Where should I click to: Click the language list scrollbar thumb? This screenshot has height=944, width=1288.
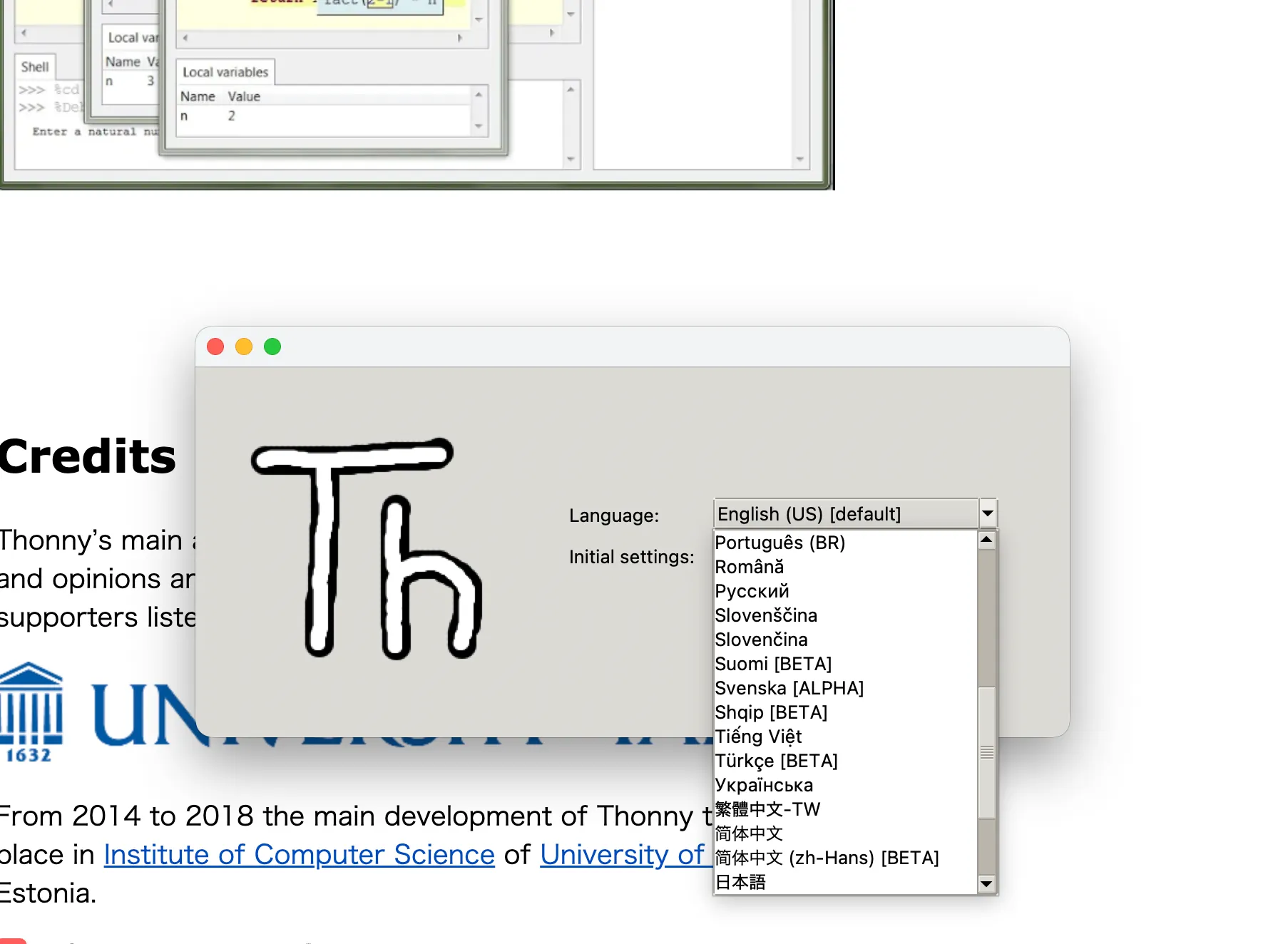[x=987, y=752]
